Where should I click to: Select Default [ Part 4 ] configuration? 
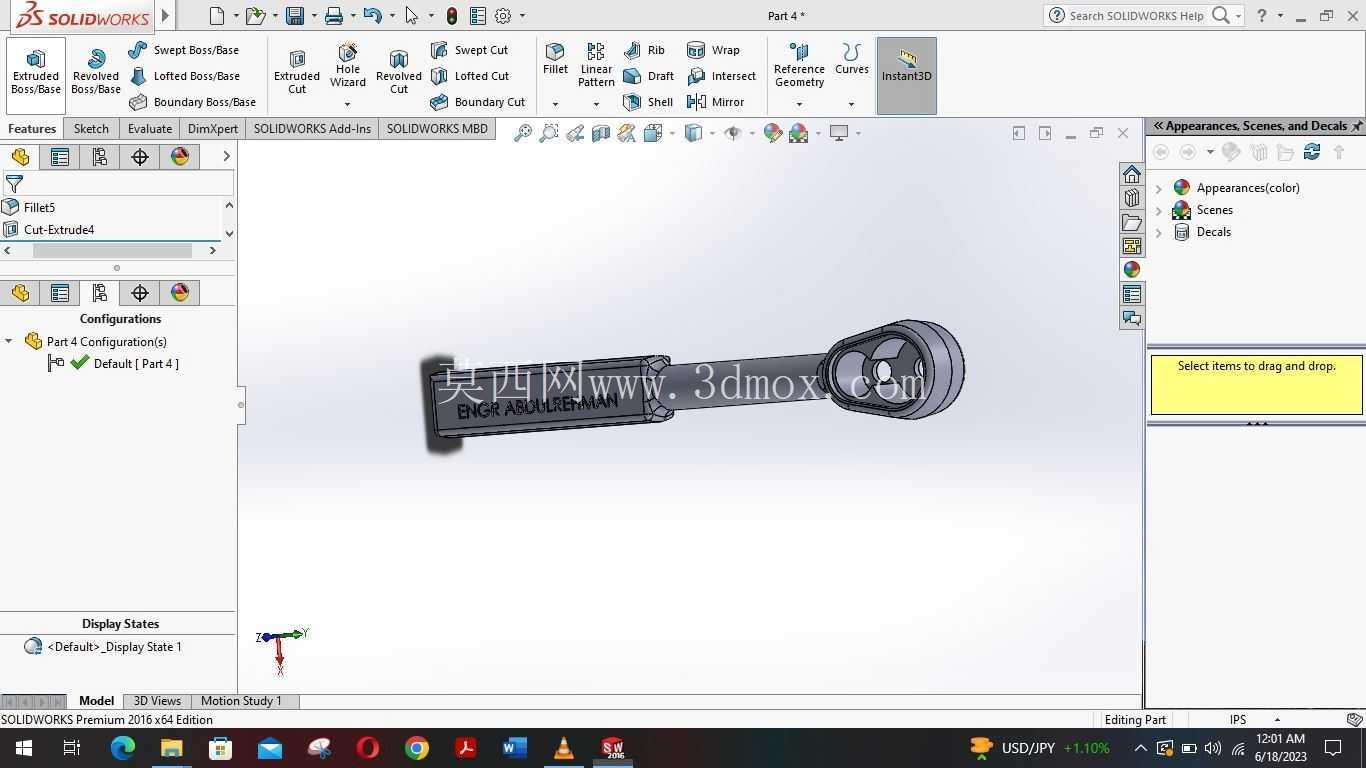(136, 364)
